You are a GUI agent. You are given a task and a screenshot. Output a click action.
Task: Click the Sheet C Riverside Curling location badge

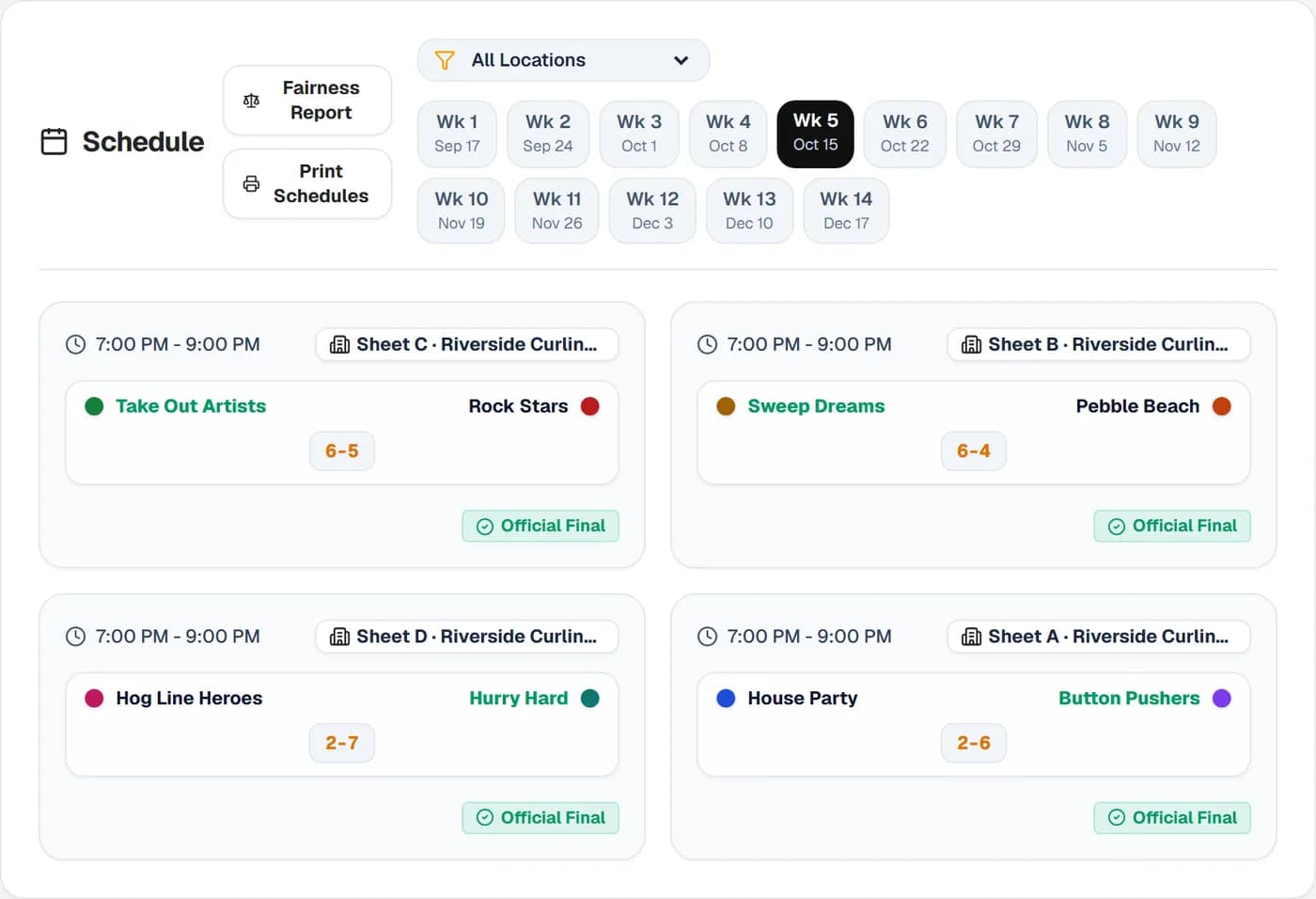click(467, 344)
